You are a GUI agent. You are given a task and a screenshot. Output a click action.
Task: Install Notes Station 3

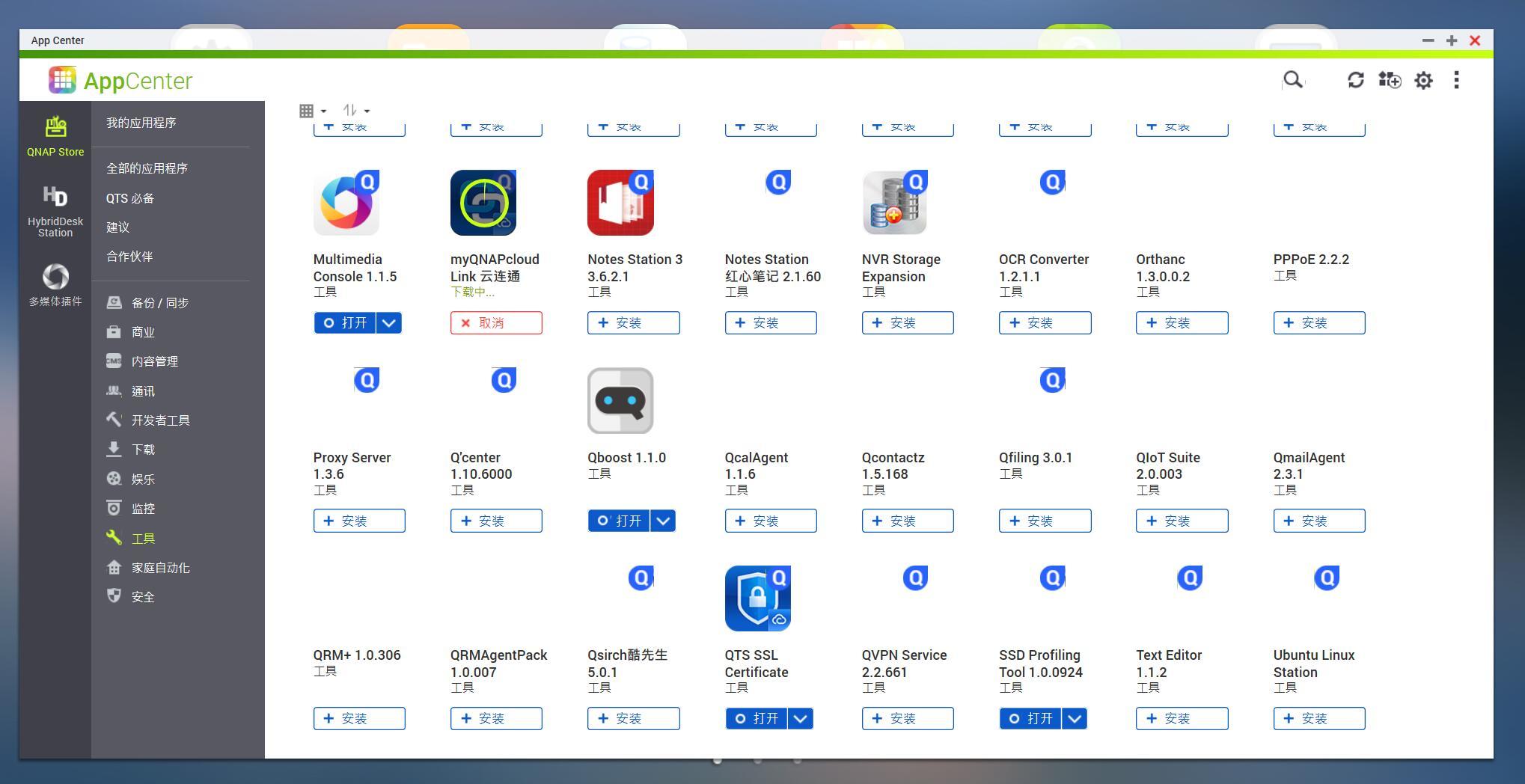[633, 323]
